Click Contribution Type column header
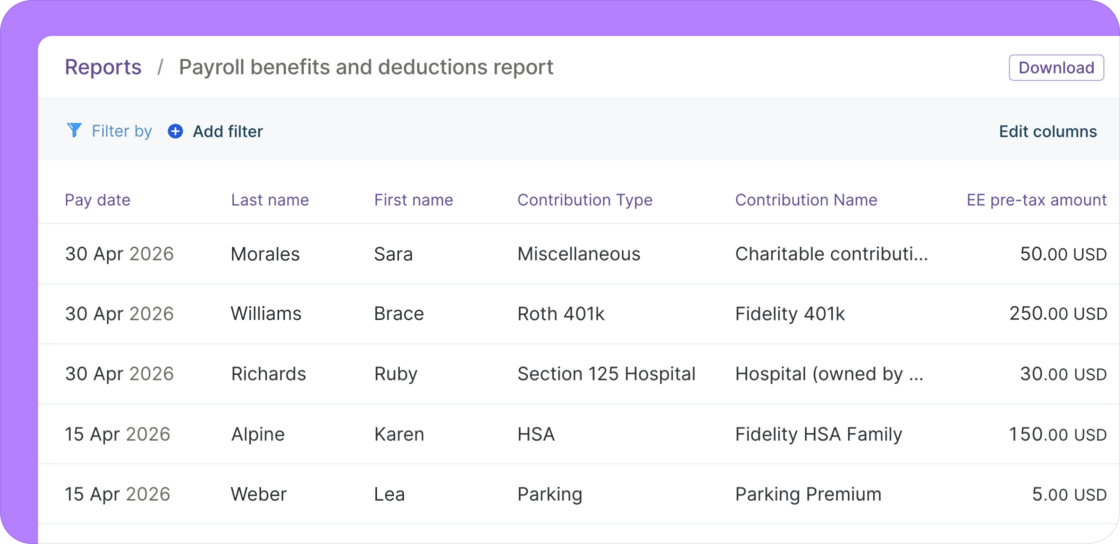1120x544 pixels. click(585, 200)
